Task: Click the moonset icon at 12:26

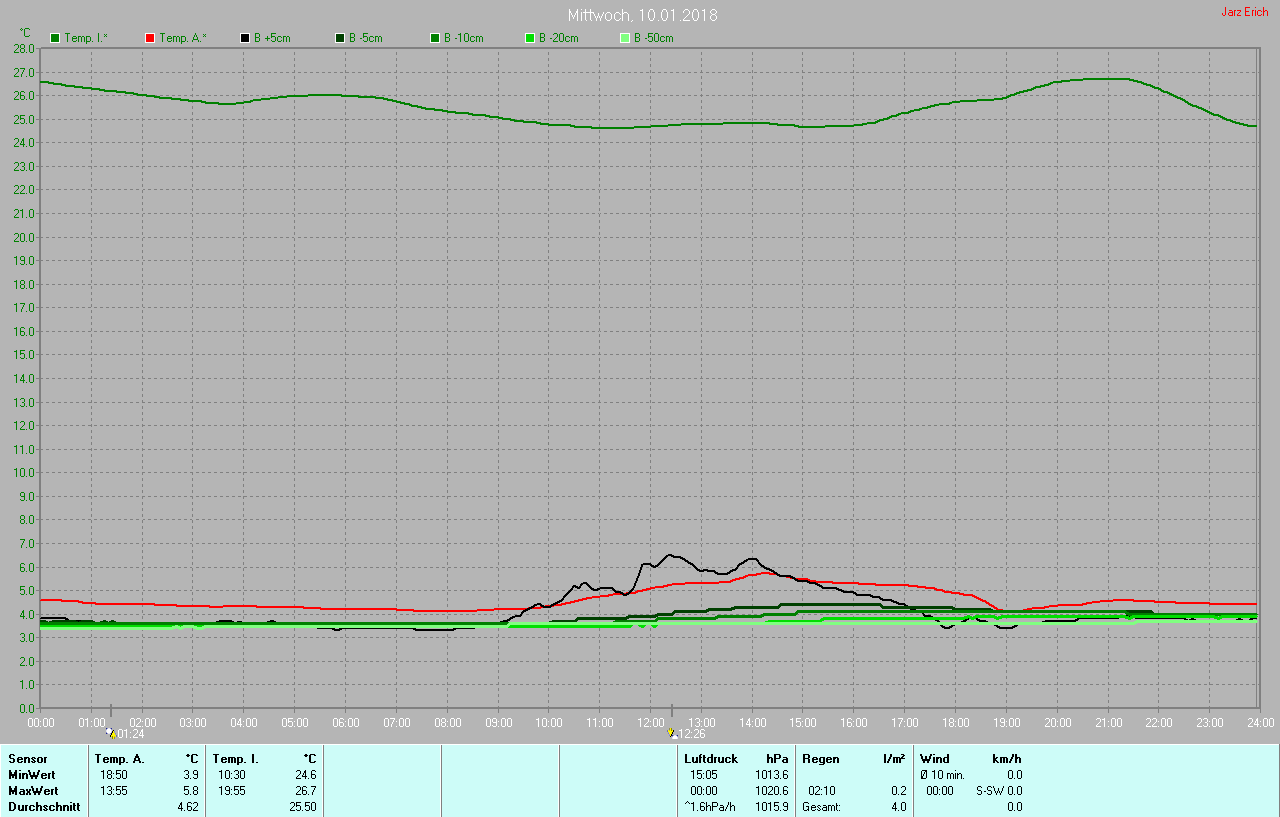Action: (671, 733)
